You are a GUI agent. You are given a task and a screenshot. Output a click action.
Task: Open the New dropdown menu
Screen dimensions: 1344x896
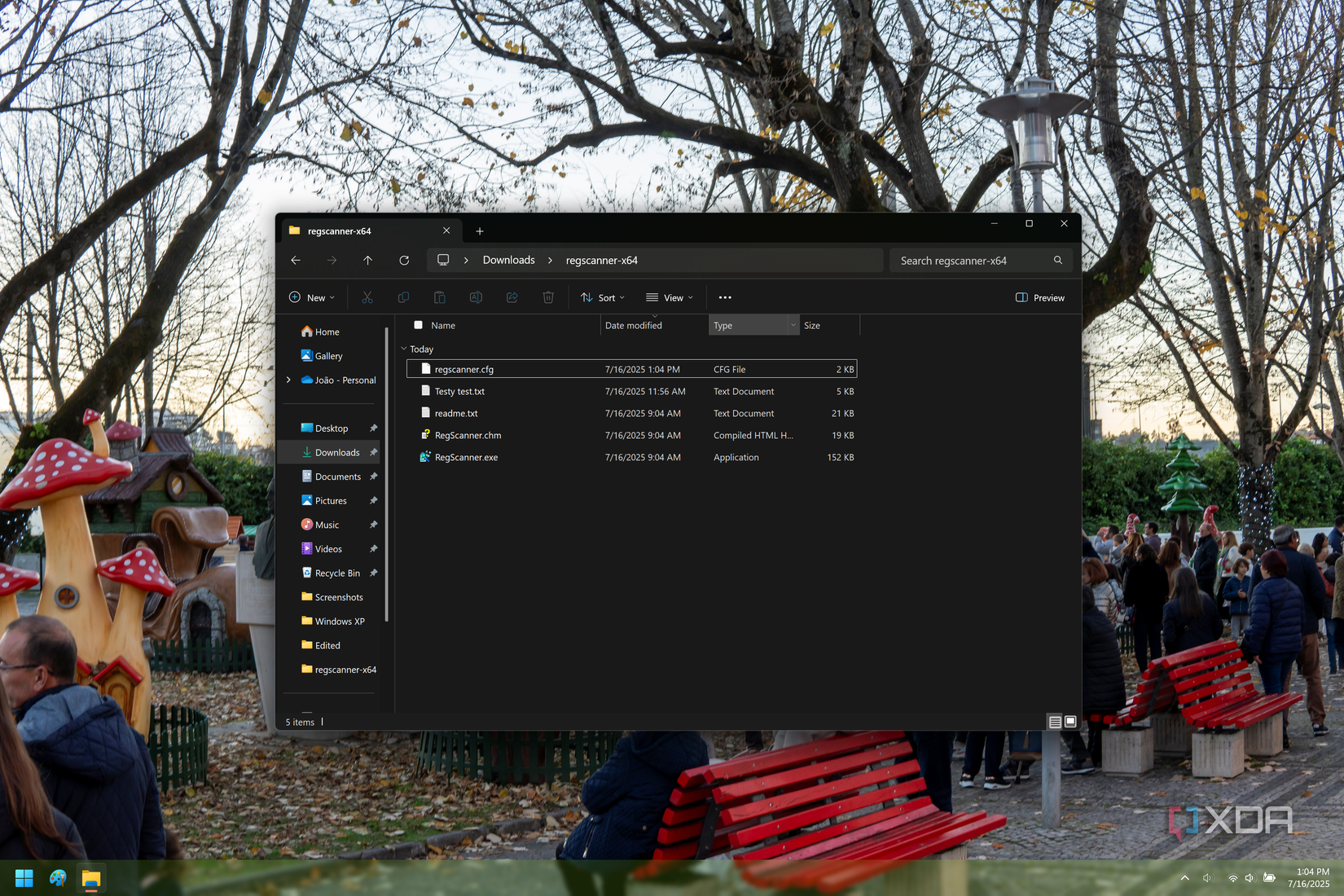click(311, 297)
